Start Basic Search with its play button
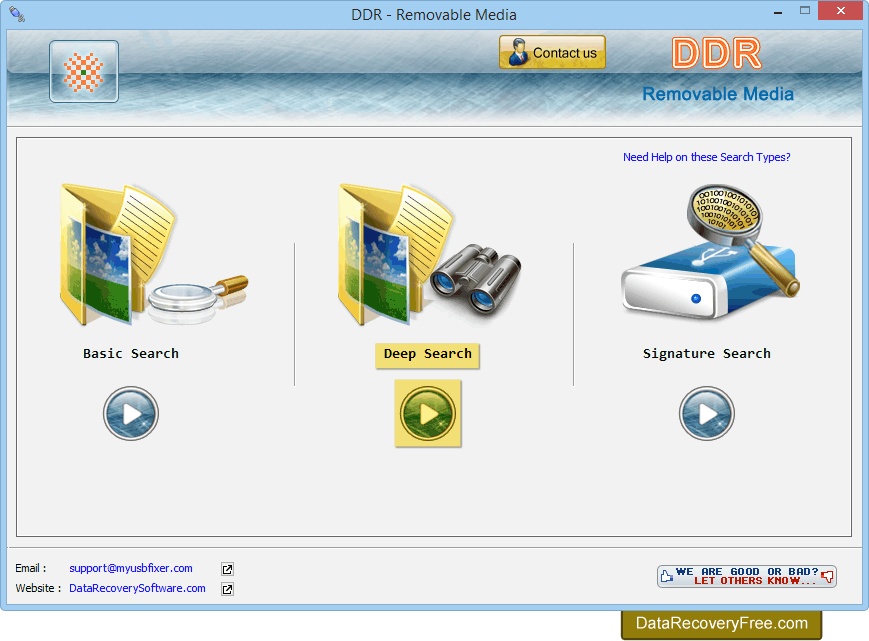This screenshot has height=641, width=869. pyautogui.click(x=131, y=413)
